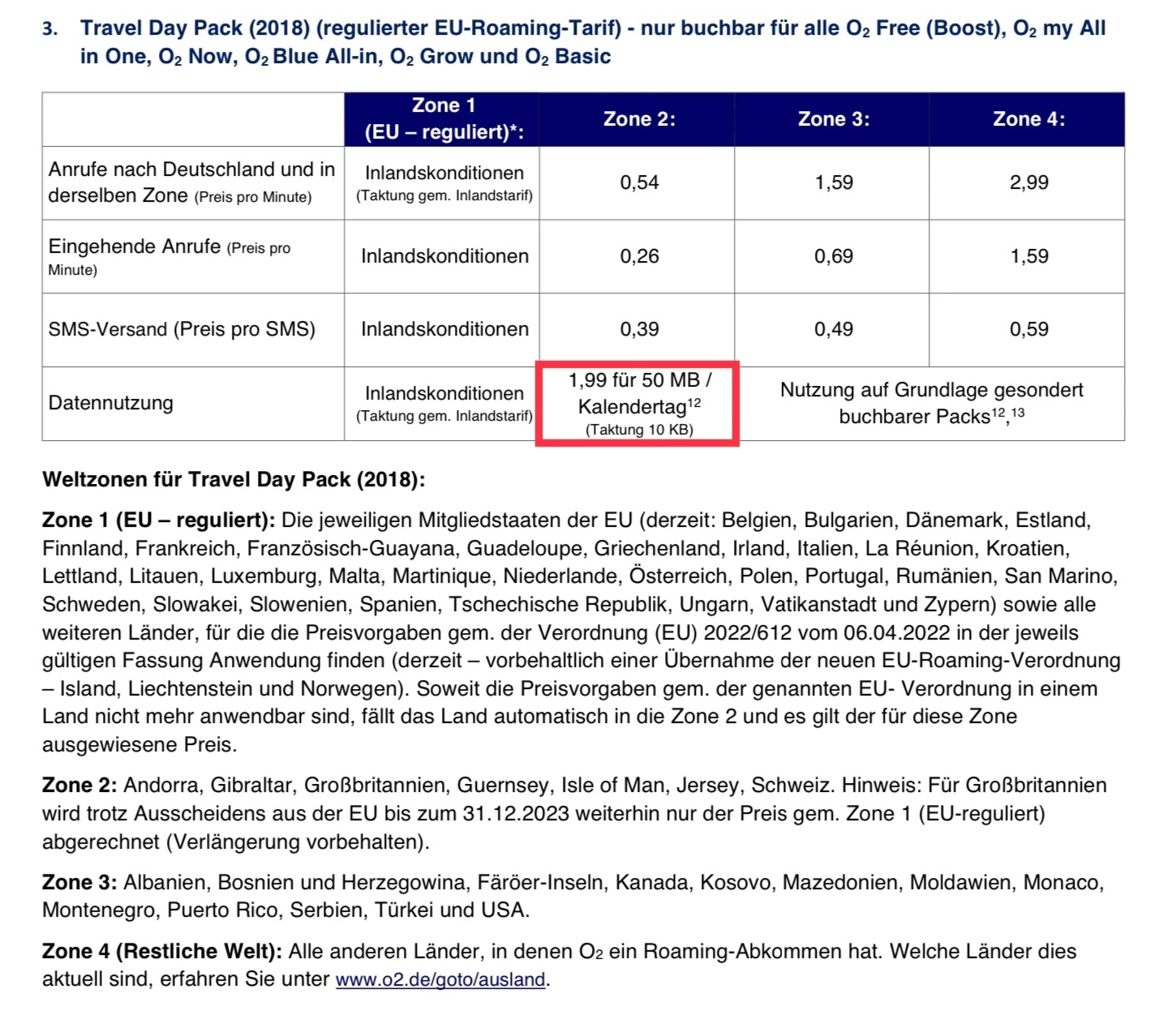Click "Tschechische Republik" in the Zone 1 list
This screenshot has height=1036, width=1167.
pos(558,605)
